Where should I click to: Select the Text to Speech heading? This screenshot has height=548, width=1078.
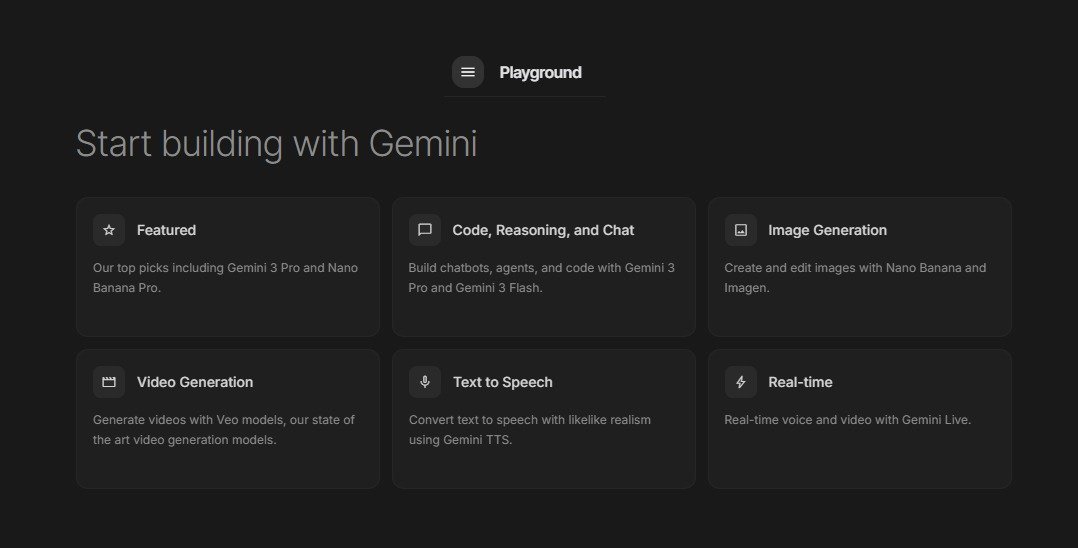click(502, 382)
